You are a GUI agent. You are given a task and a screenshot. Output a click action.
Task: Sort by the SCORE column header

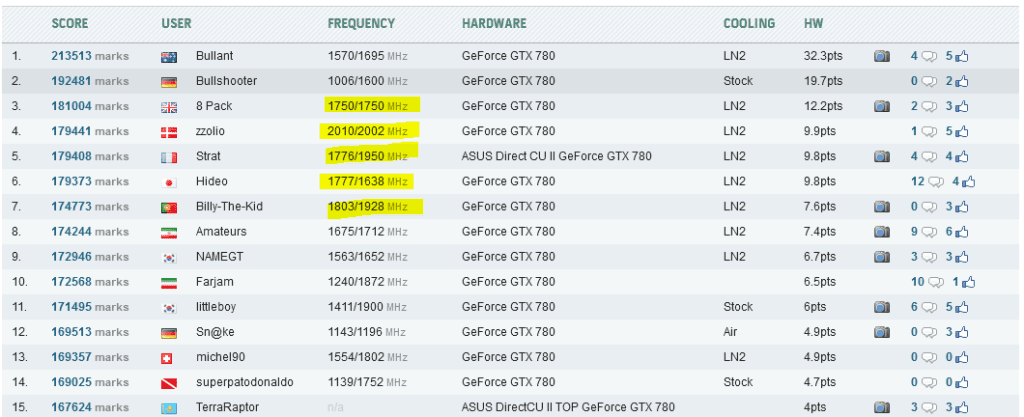click(x=70, y=23)
